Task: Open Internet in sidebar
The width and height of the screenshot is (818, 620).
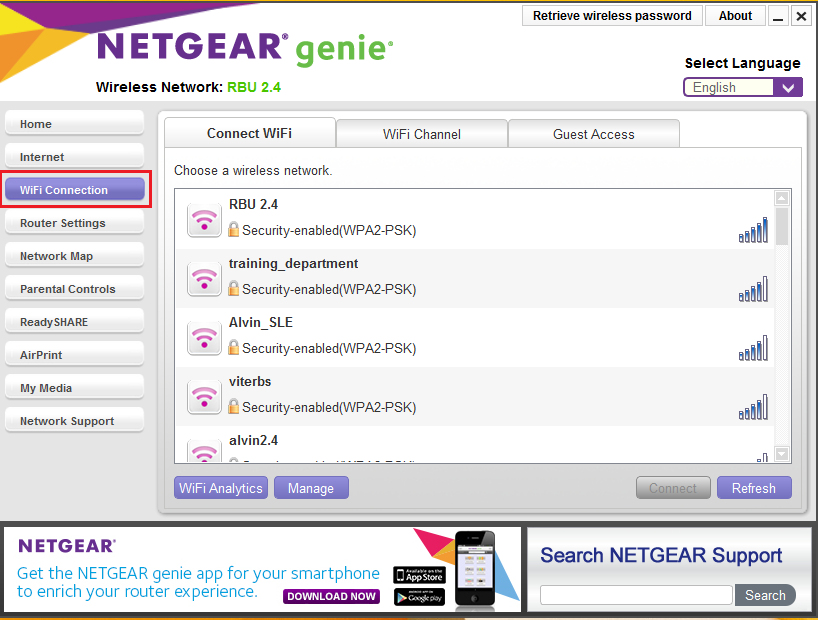Action: tap(75, 157)
